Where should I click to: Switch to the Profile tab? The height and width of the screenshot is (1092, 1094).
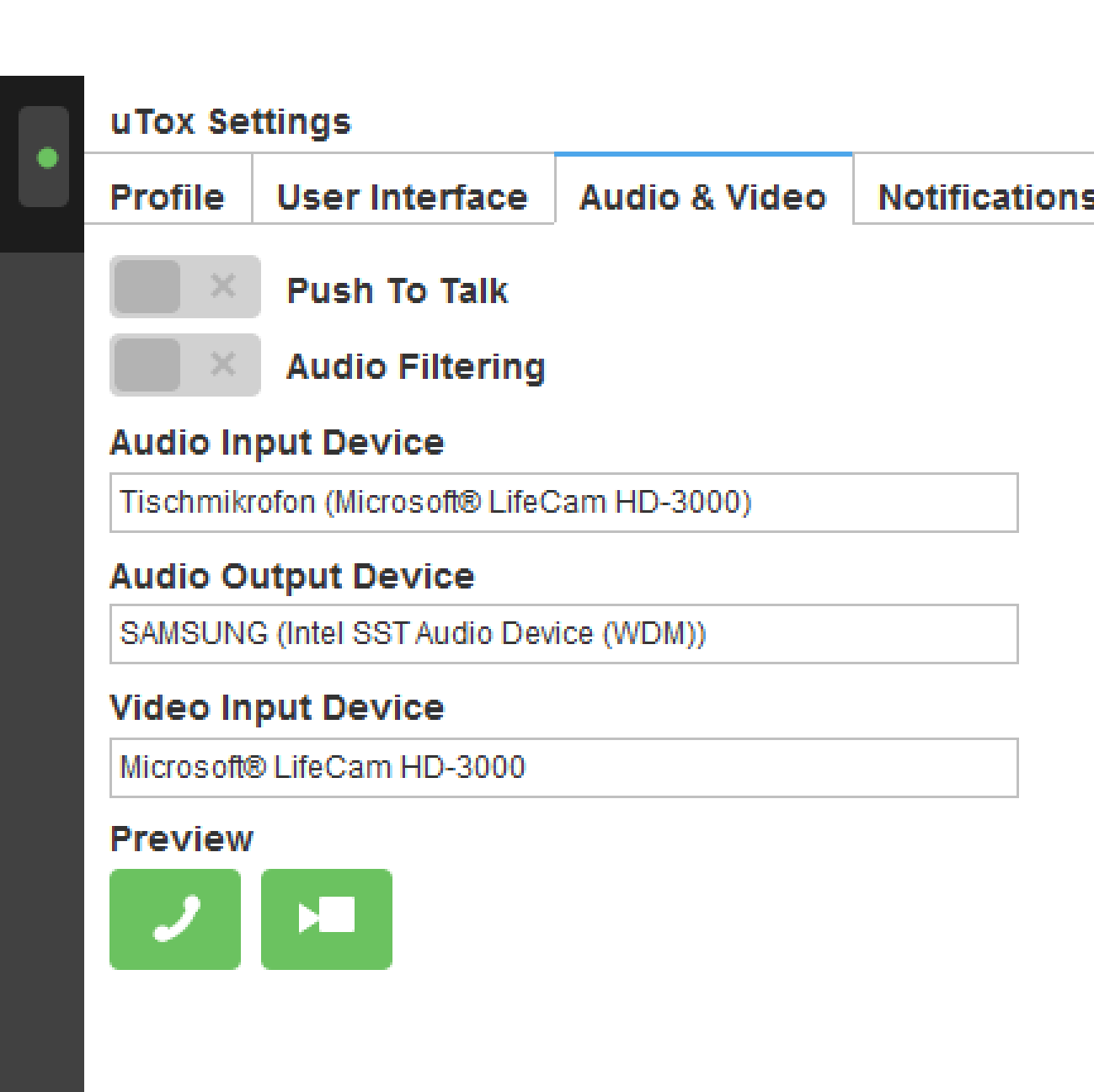(168, 198)
